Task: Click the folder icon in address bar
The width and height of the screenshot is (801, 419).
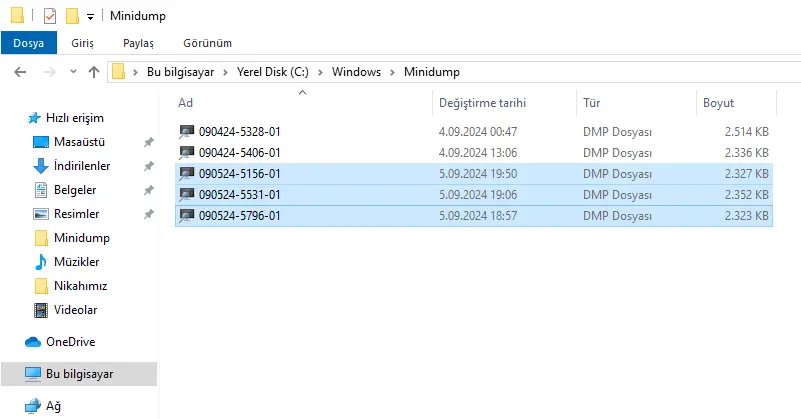Action: click(x=119, y=72)
